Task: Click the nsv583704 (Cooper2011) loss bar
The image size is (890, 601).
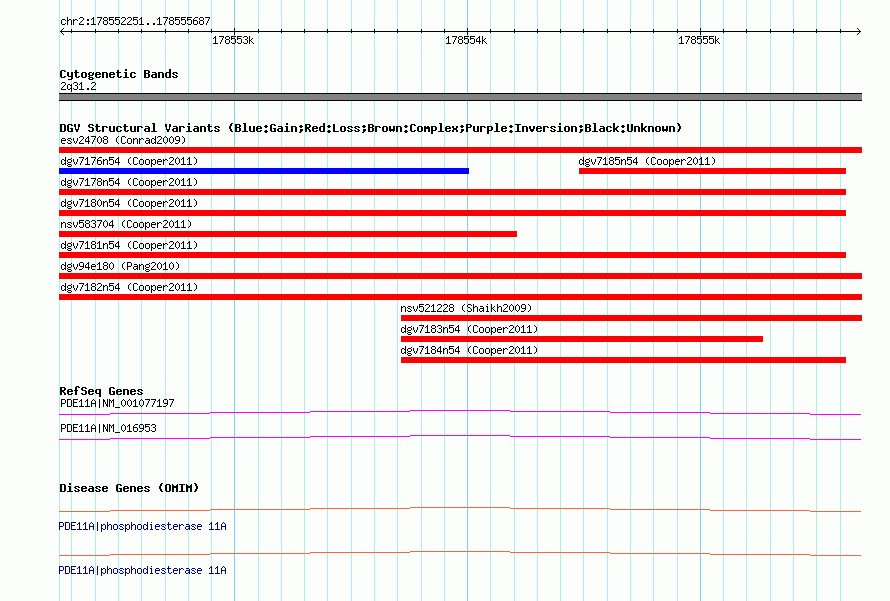Action: tap(288, 234)
